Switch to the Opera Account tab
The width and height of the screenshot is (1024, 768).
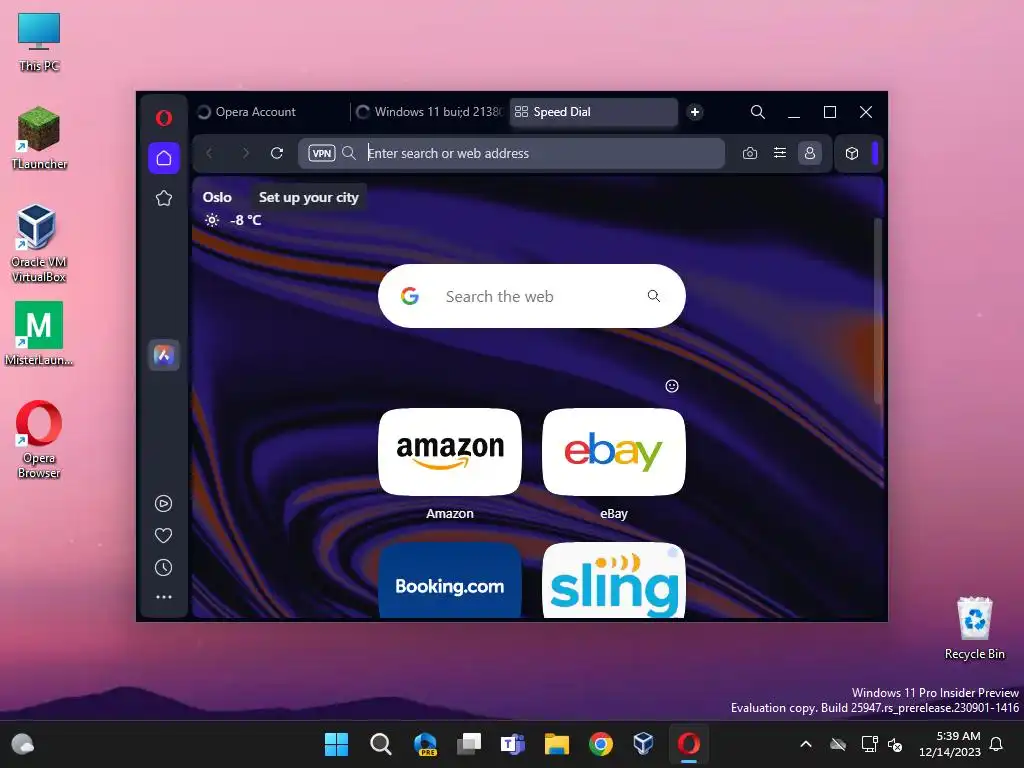coord(270,112)
